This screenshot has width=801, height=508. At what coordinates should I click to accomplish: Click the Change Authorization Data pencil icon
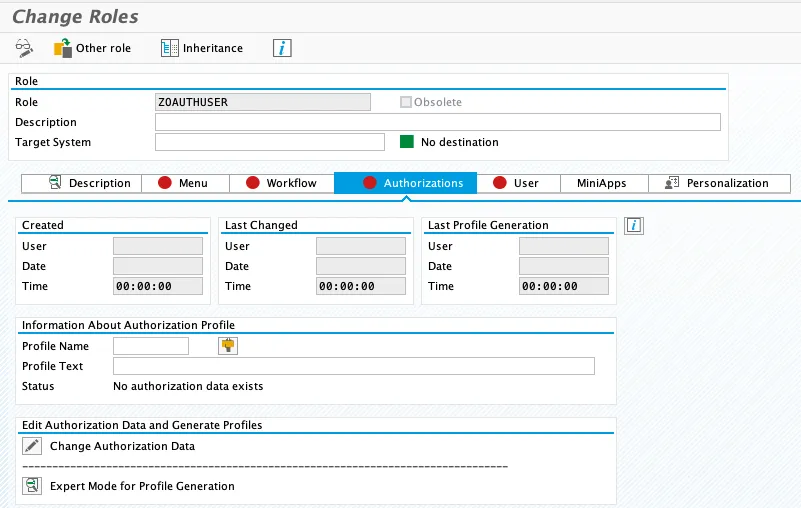[x=32, y=446]
